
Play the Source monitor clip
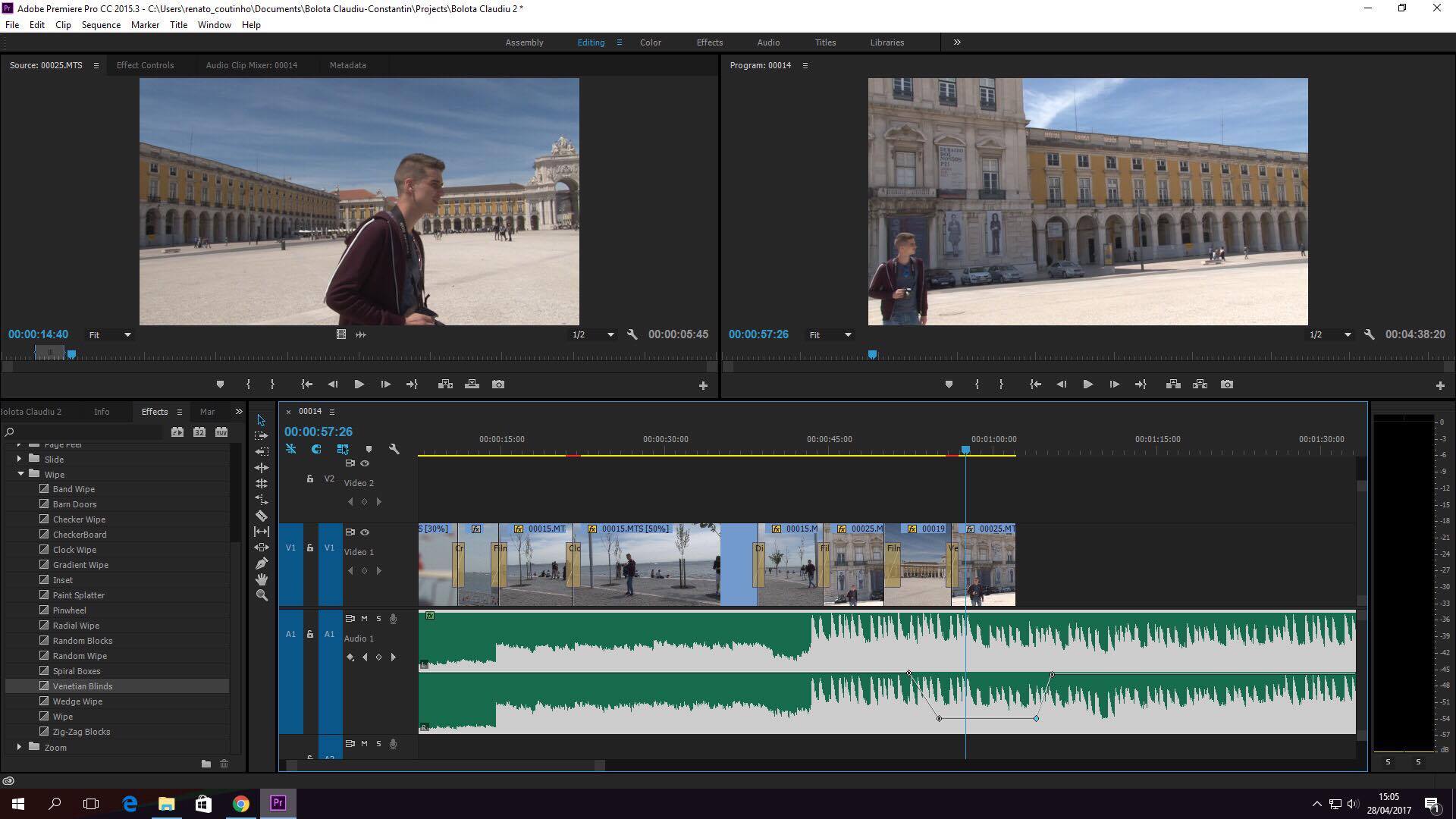pos(359,384)
